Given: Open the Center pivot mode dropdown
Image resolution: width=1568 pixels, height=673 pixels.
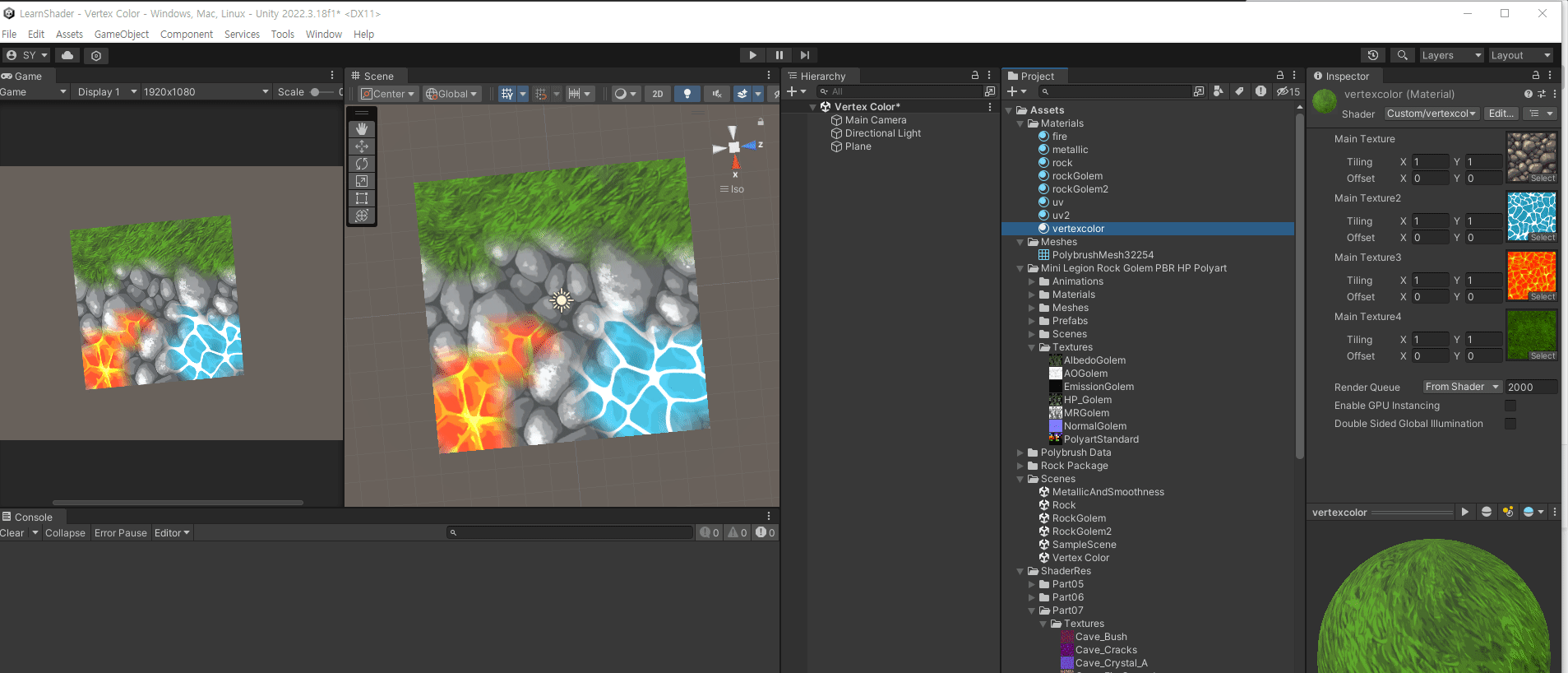Looking at the screenshot, I should coord(389,94).
